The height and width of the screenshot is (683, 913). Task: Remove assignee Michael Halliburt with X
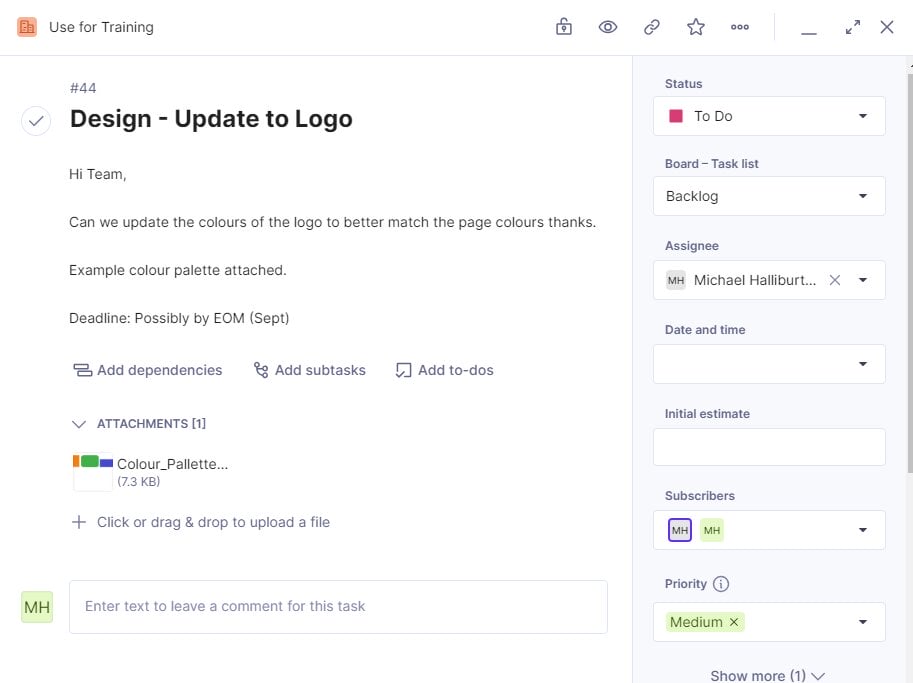point(835,280)
